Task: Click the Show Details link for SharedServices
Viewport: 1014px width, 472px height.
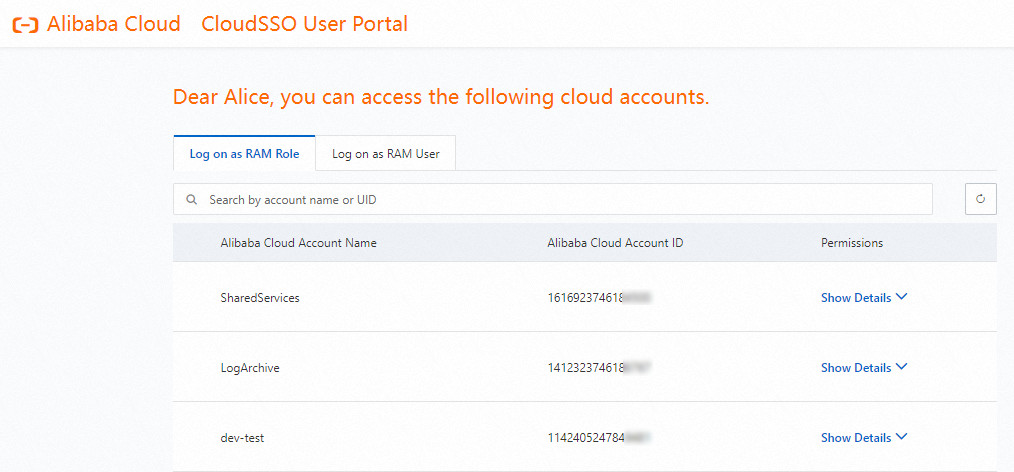Action: 855,298
